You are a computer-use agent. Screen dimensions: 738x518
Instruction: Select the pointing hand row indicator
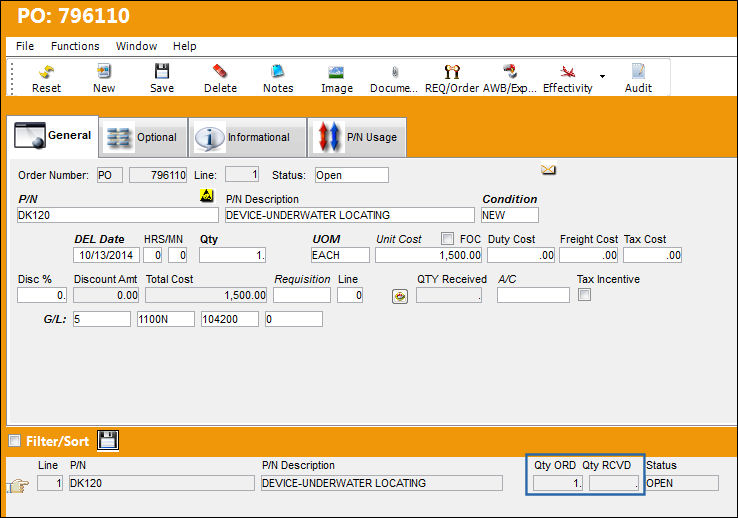point(18,485)
